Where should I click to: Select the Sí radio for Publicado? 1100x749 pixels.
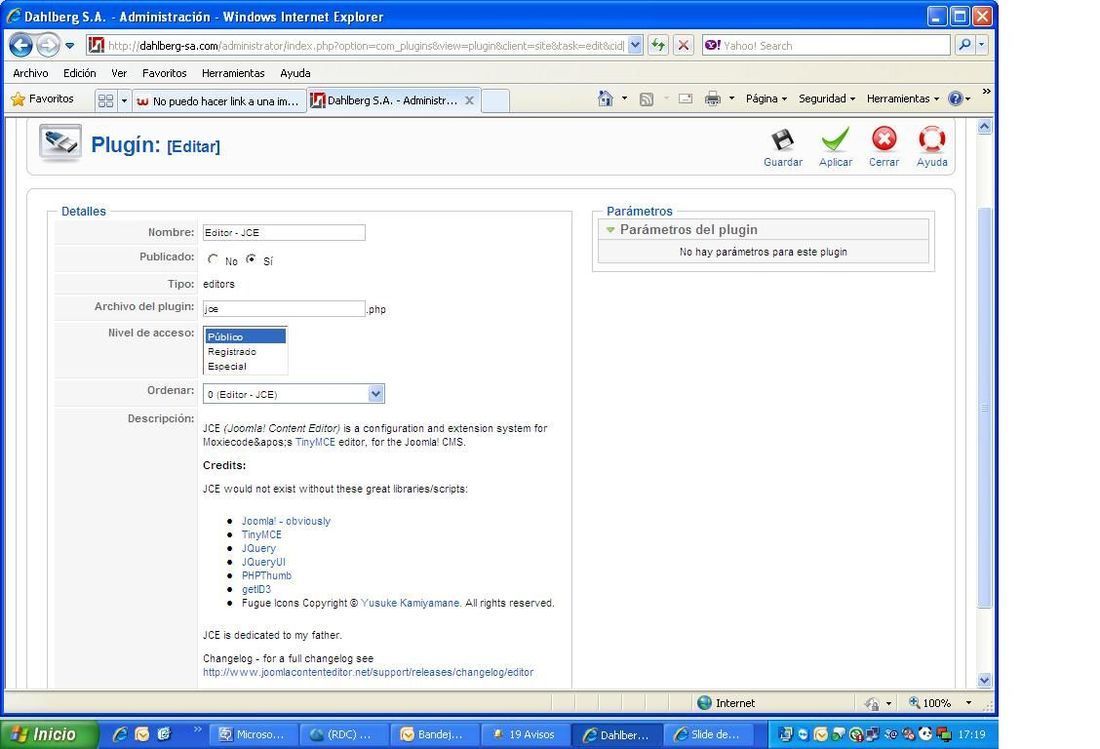point(250,259)
